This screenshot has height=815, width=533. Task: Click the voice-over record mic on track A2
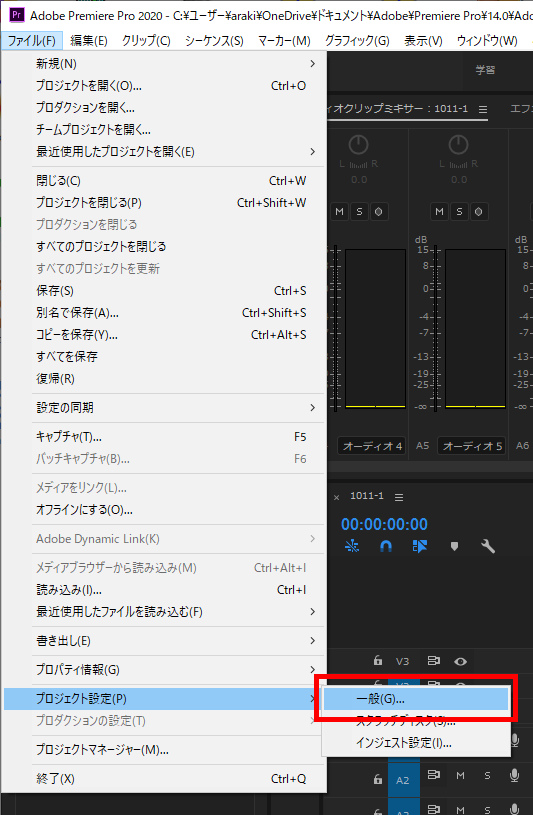point(514,775)
